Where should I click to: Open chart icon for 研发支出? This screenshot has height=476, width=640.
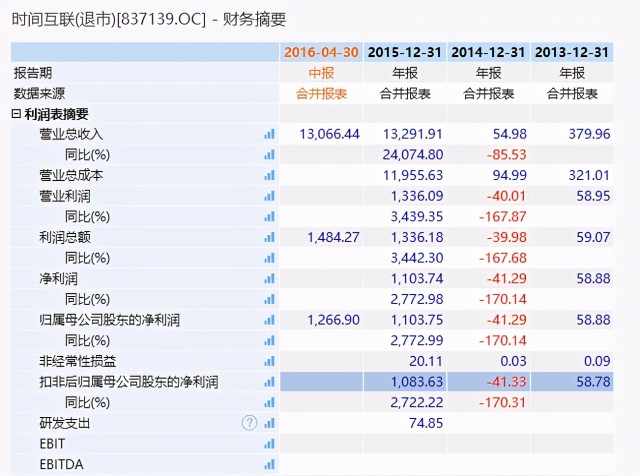tap(269, 423)
